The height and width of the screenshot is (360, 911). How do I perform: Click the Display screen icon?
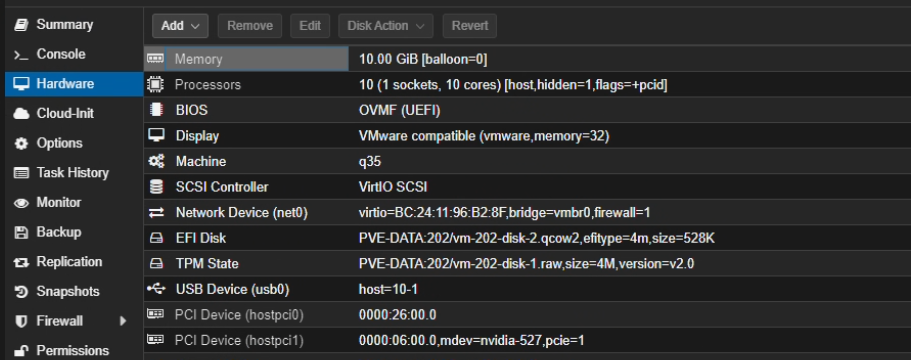pyautogui.click(x=156, y=135)
